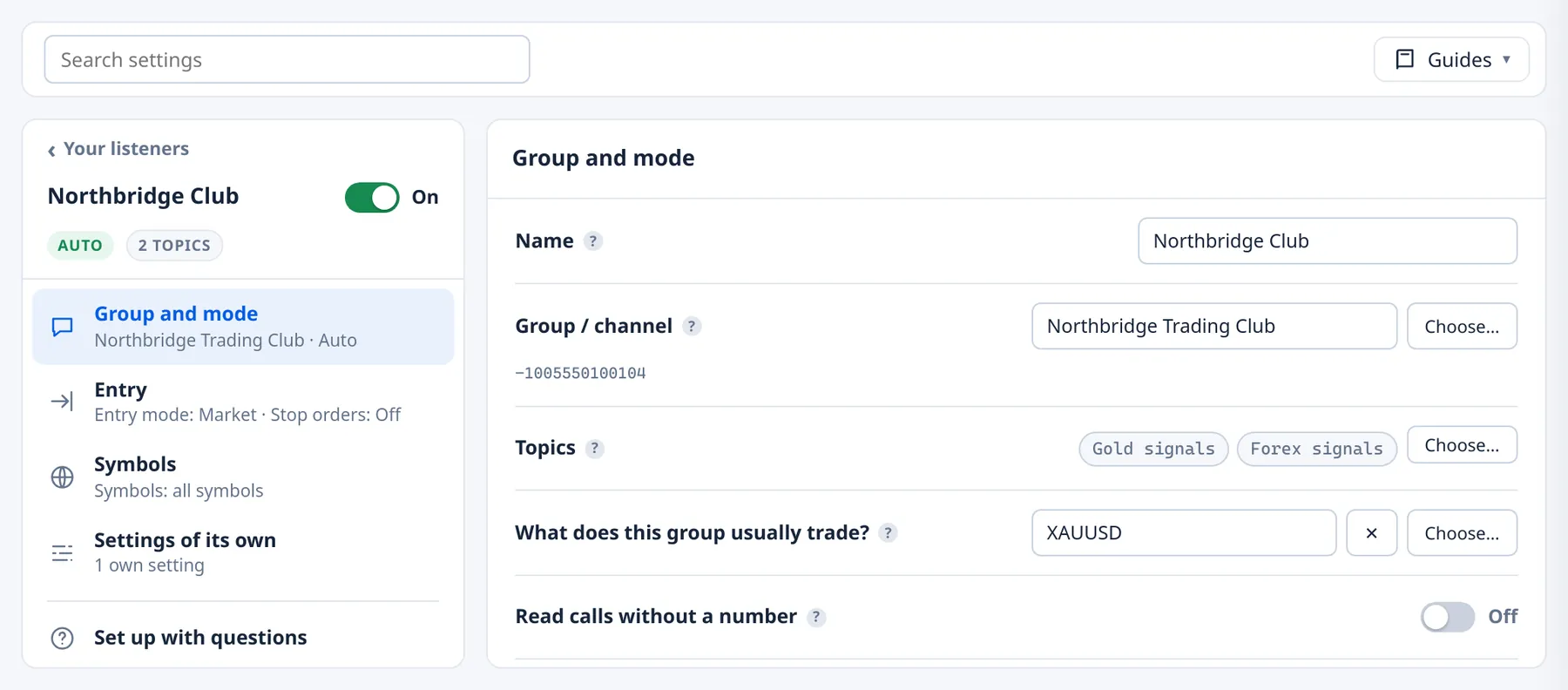Click Choose button for usual traded symbol
The image size is (1568, 690).
(1462, 532)
